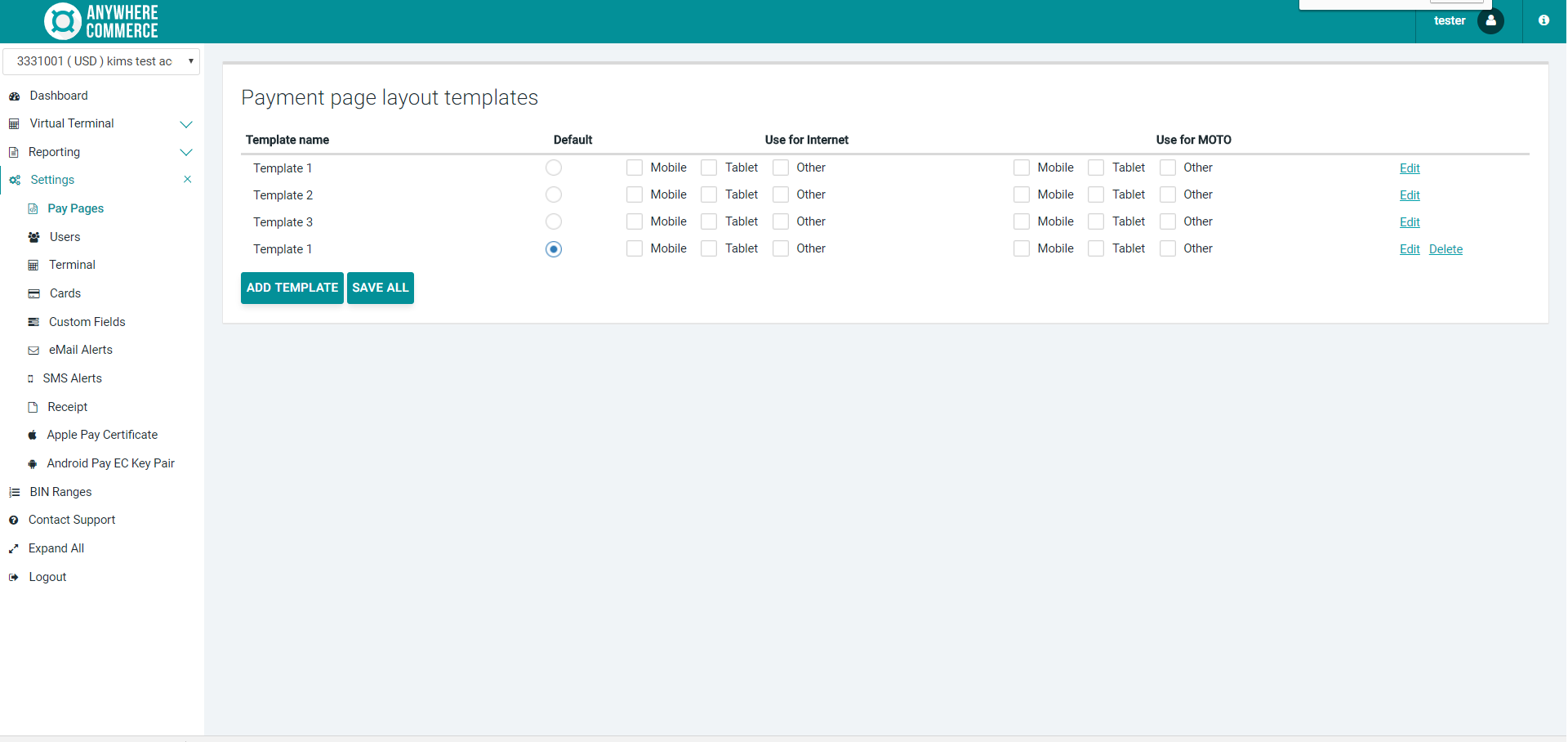Image resolution: width=1568 pixels, height=742 pixels.
Task: Click the Contact Support question icon
Action: [x=13, y=521]
